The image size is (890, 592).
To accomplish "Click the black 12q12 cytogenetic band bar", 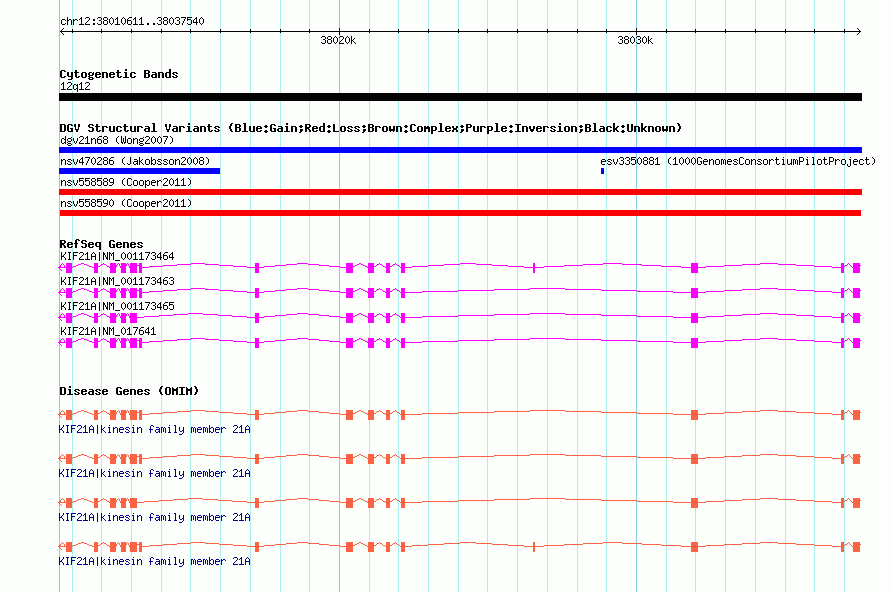I will point(460,97).
